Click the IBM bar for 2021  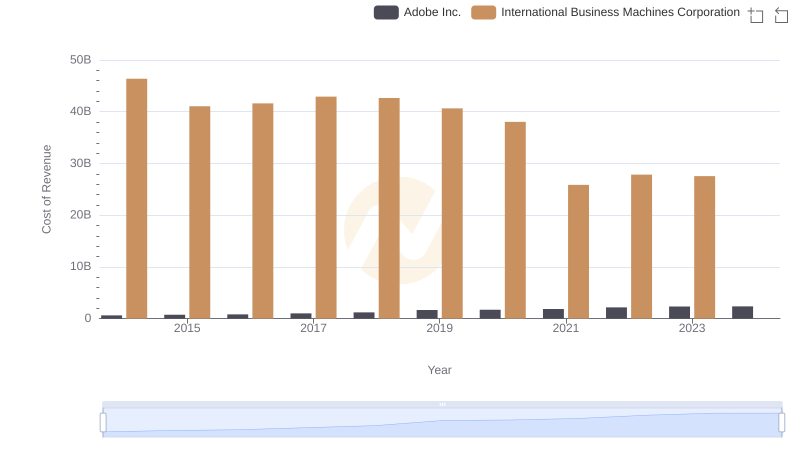point(579,251)
